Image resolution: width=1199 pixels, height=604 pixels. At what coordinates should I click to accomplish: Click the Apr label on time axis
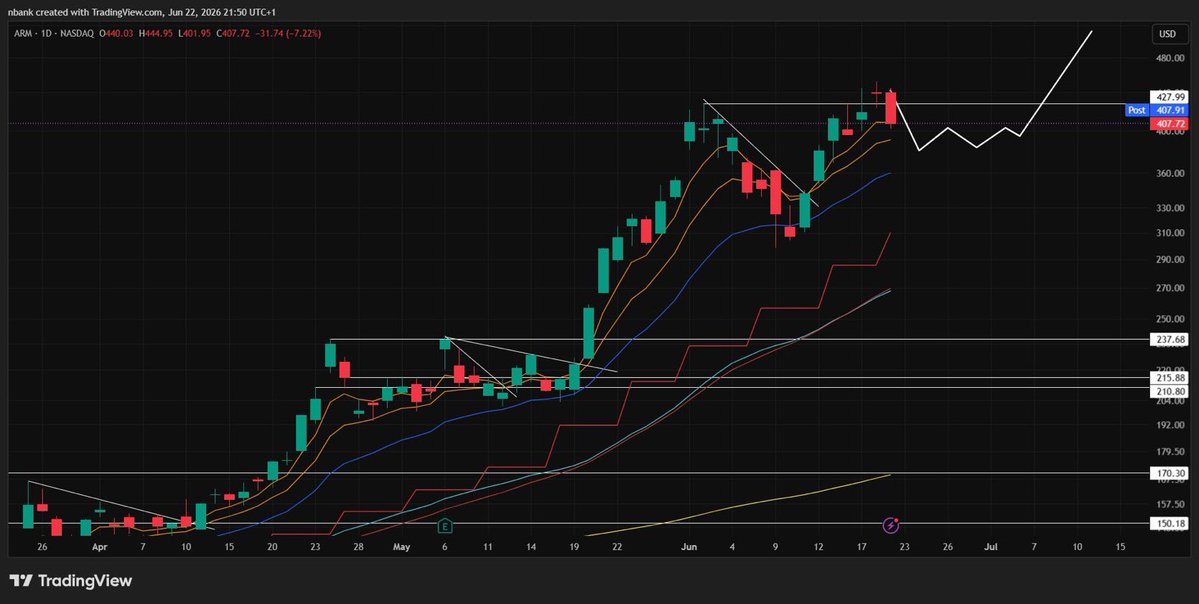pos(99,547)
